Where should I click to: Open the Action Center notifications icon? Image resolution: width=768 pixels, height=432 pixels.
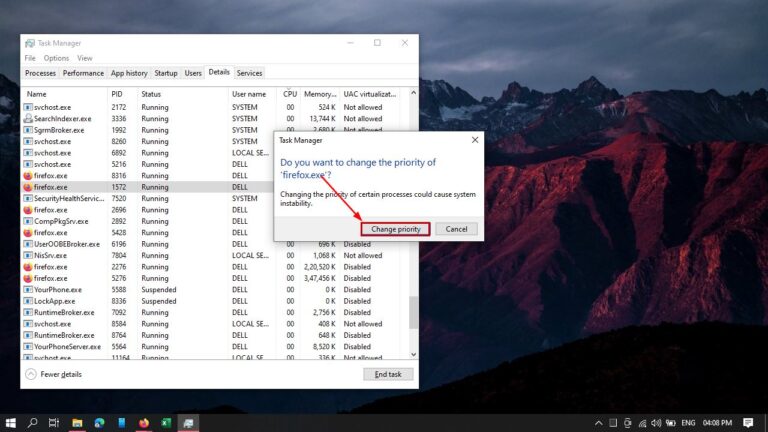coord(748,423)
